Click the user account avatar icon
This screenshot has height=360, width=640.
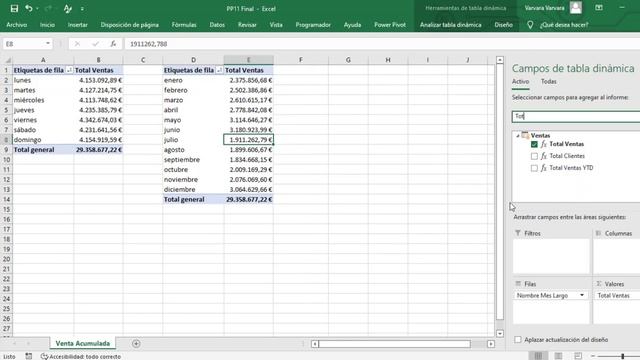(576, 8)
